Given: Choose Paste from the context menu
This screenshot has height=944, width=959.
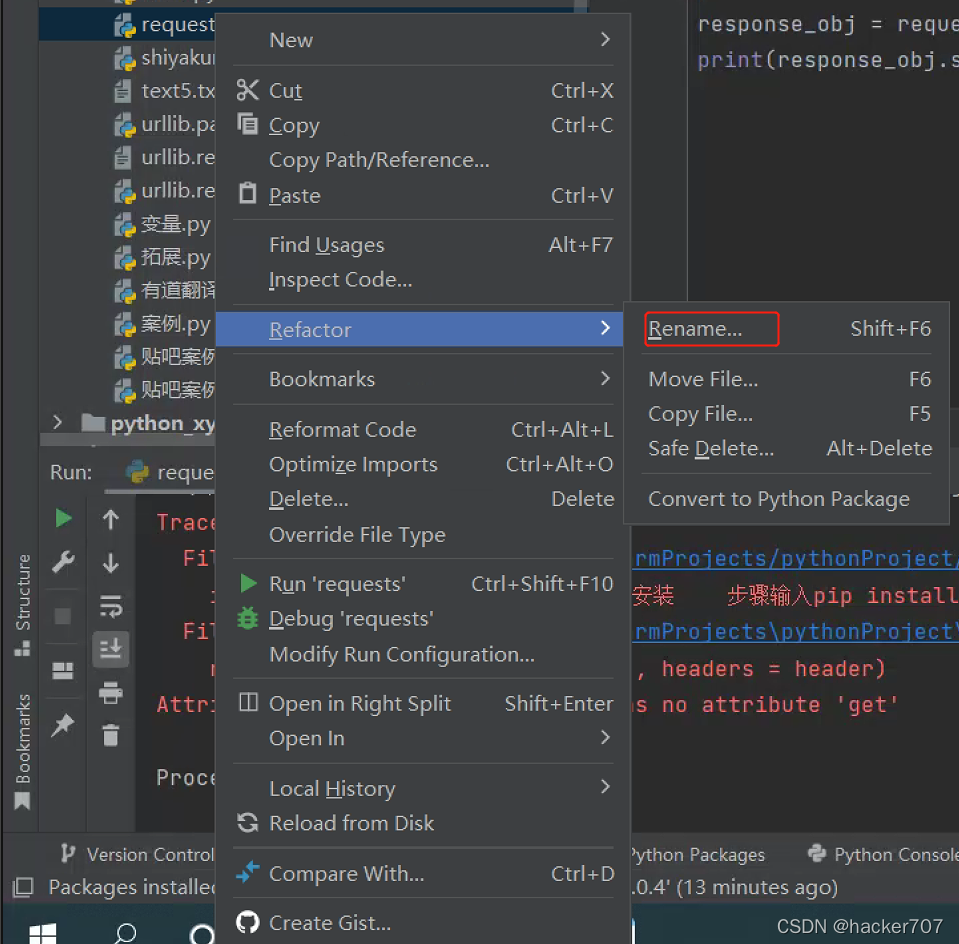Looking at the screenshot, I should pyautogui.click(x=423, y=196).
